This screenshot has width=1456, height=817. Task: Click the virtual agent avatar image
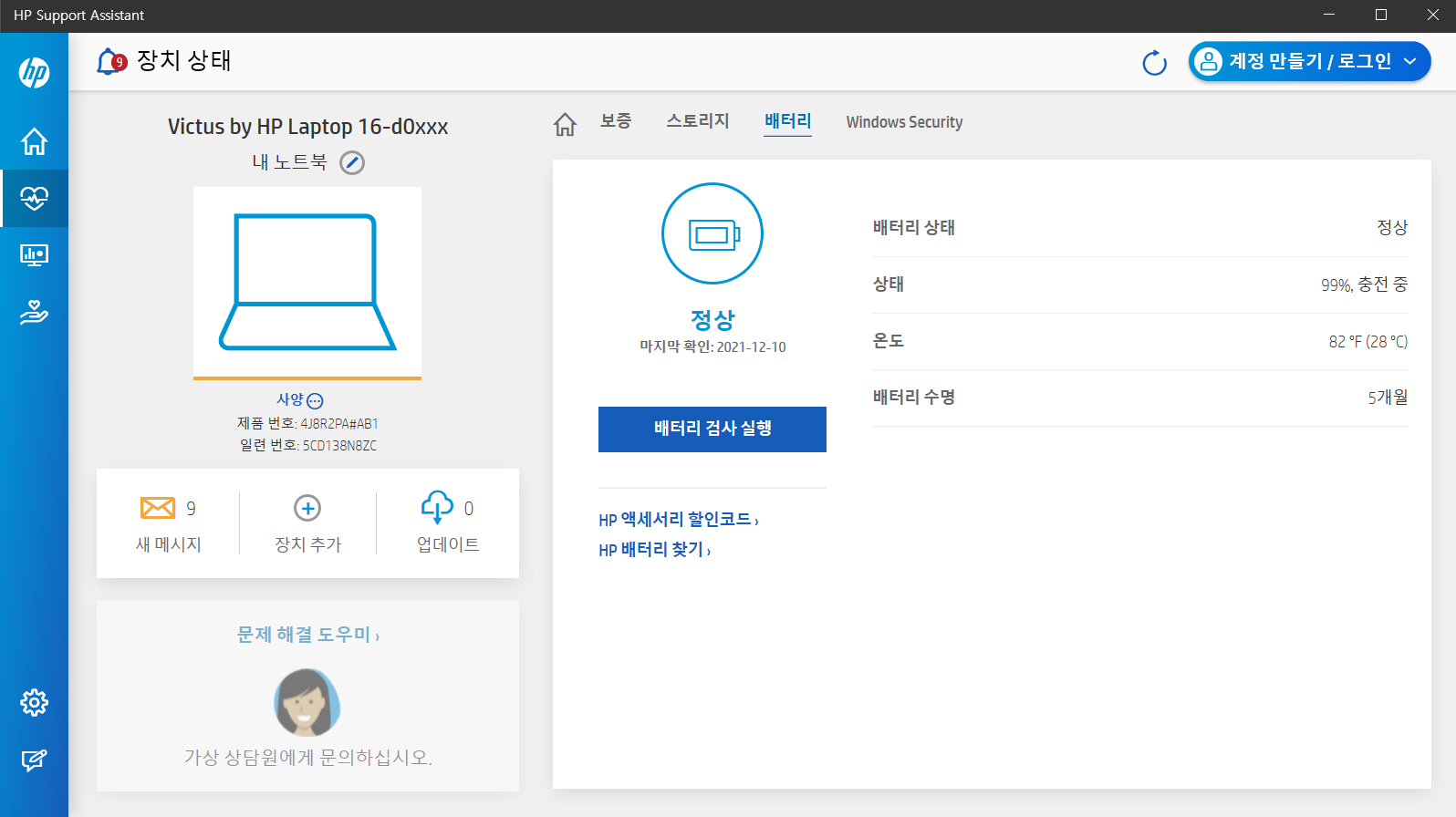coord(307,702)
